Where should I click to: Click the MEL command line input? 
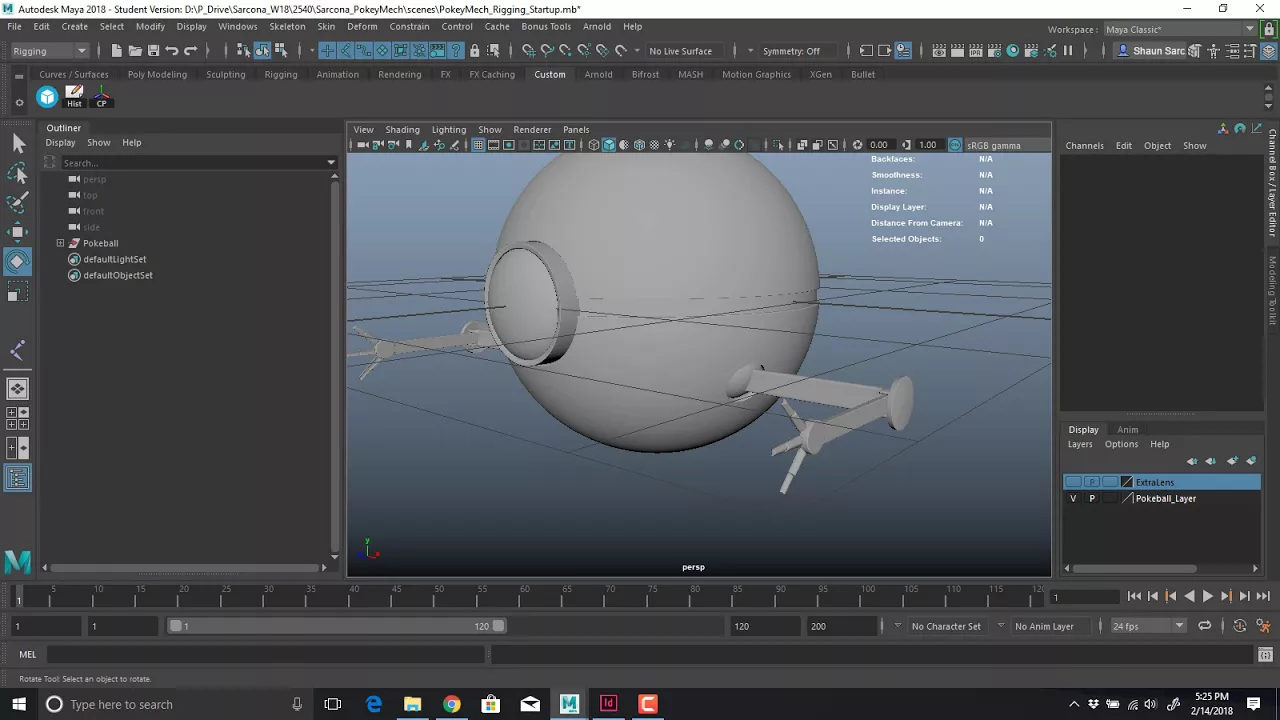coord(265,654)
